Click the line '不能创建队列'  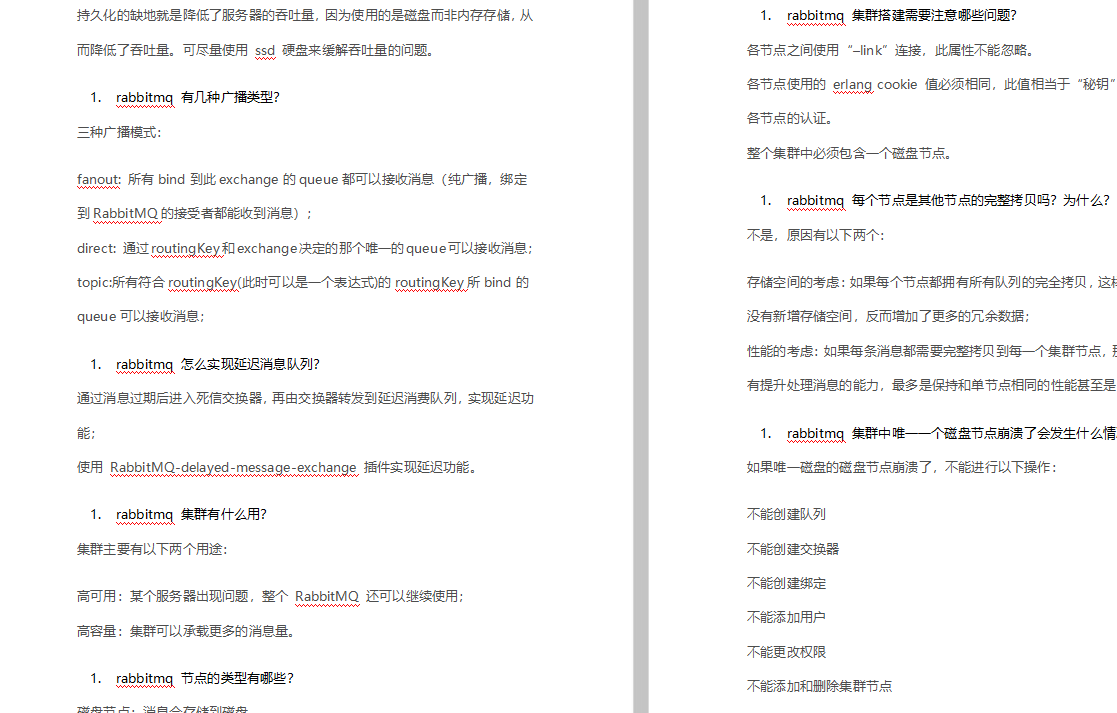(786, 514)
